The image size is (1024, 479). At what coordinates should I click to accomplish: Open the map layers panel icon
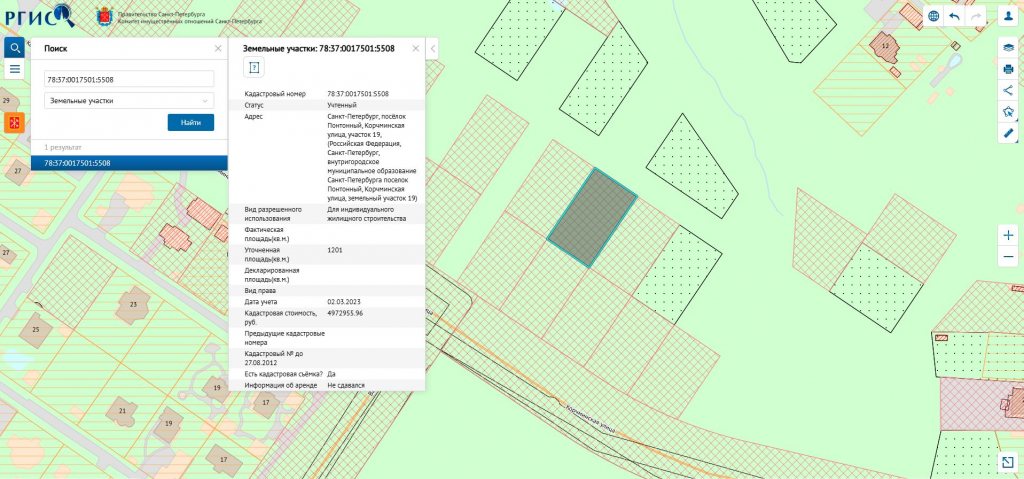[1008, 48]
